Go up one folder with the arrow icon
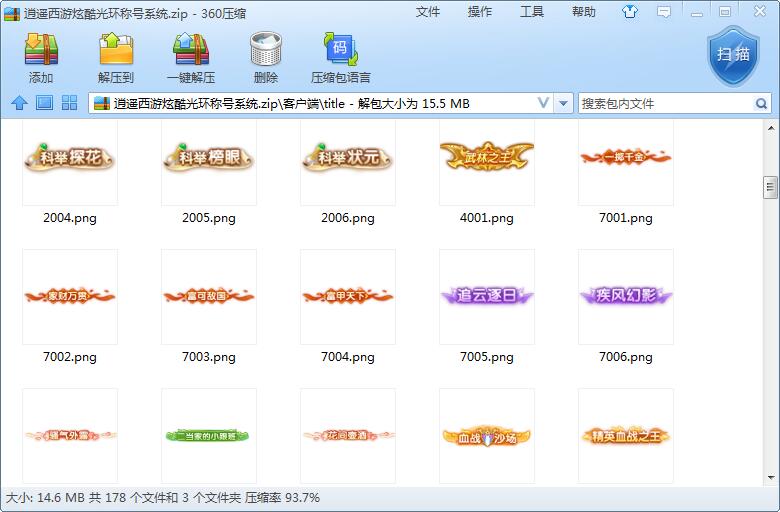The image size is (780, 512). click(x=18, y=103)
